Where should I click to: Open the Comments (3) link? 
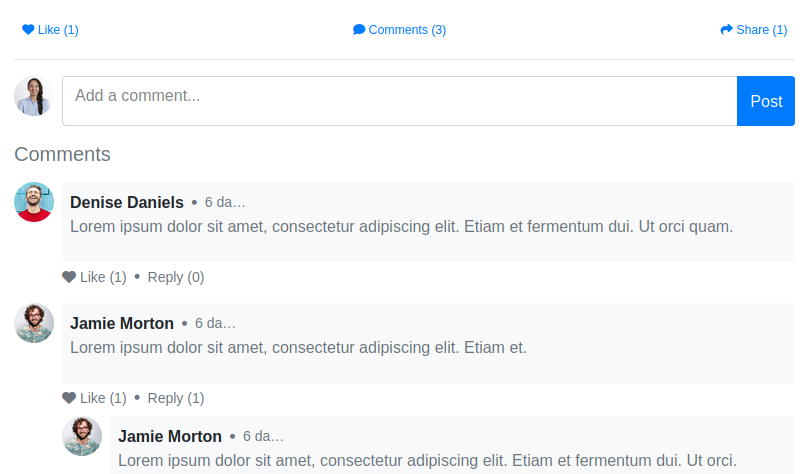(x=399, y=30)
